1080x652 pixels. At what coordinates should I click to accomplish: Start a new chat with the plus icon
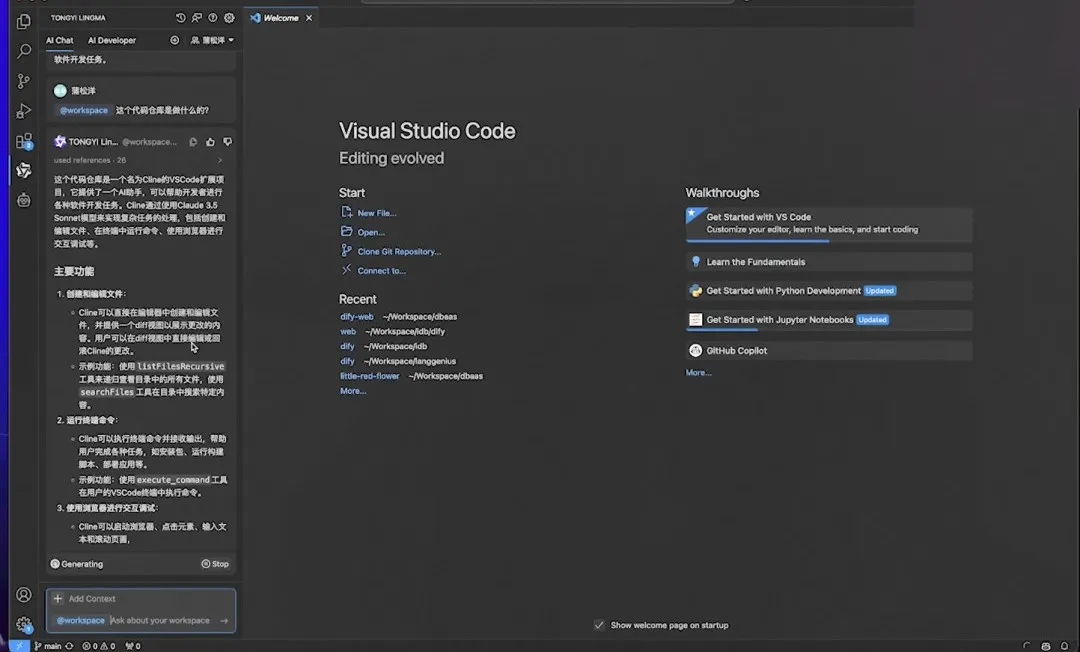[x=175, y=40]
